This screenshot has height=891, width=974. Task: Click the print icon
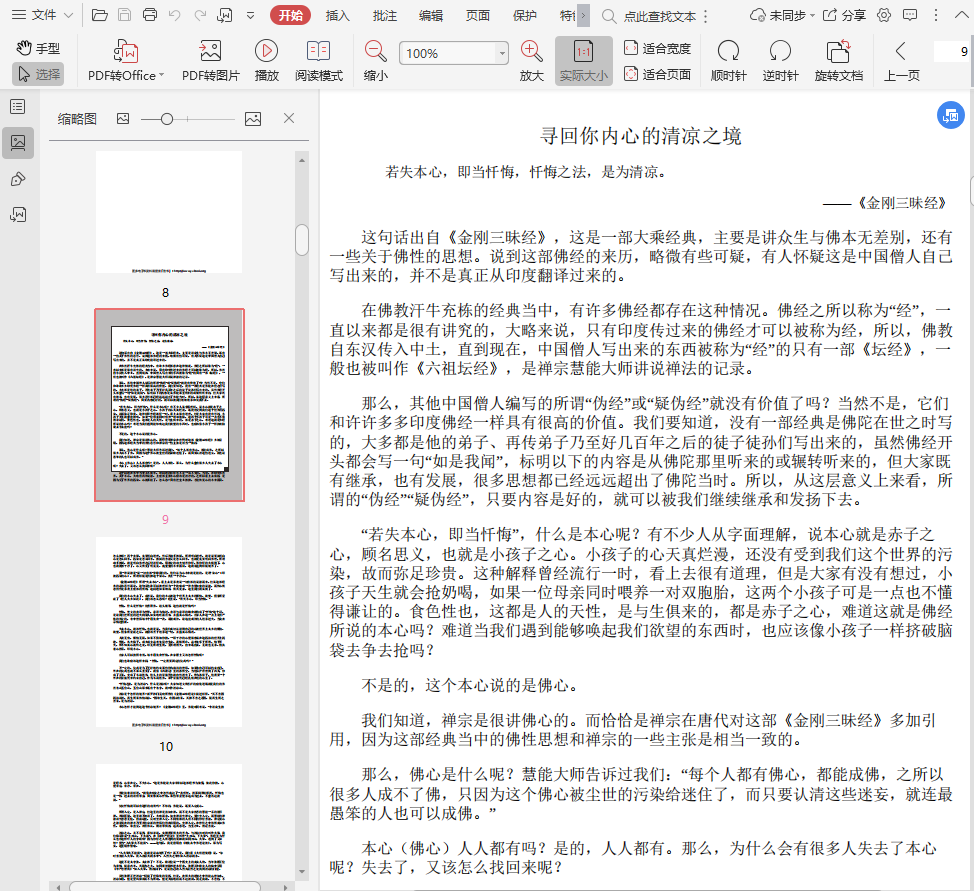(150, 15)
